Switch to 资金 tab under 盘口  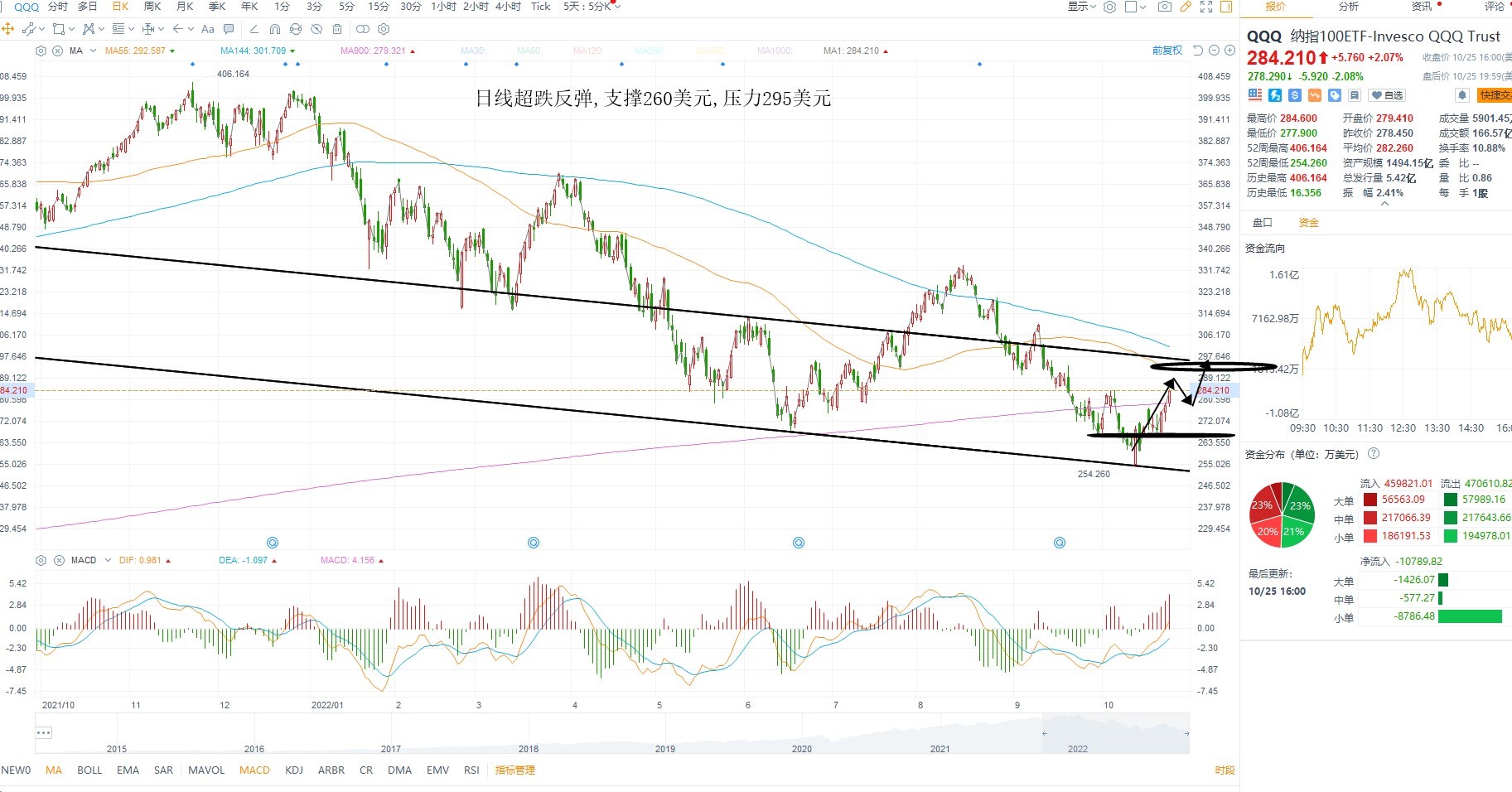[1309, 223]
